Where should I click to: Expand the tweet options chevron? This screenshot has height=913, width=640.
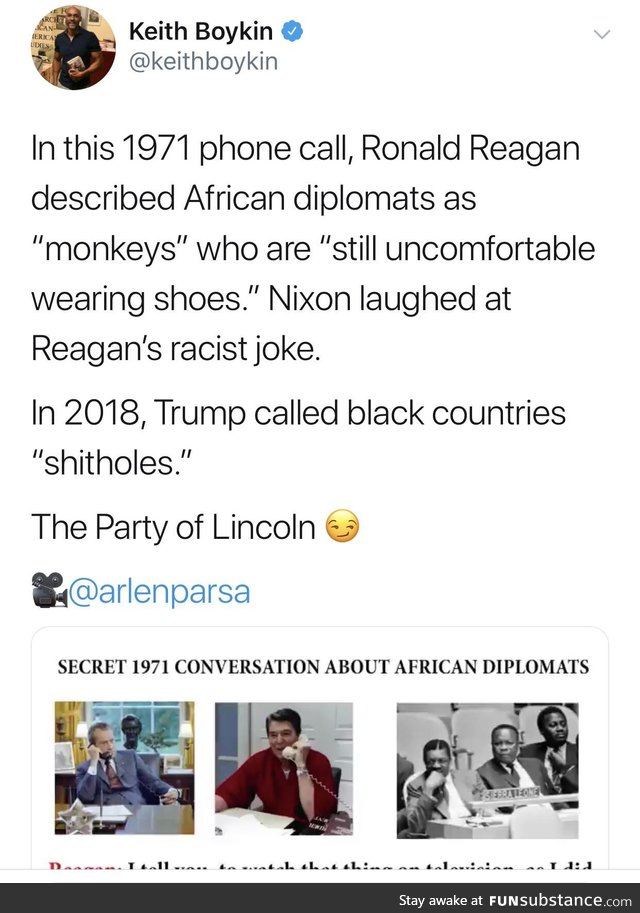point(601,35)
